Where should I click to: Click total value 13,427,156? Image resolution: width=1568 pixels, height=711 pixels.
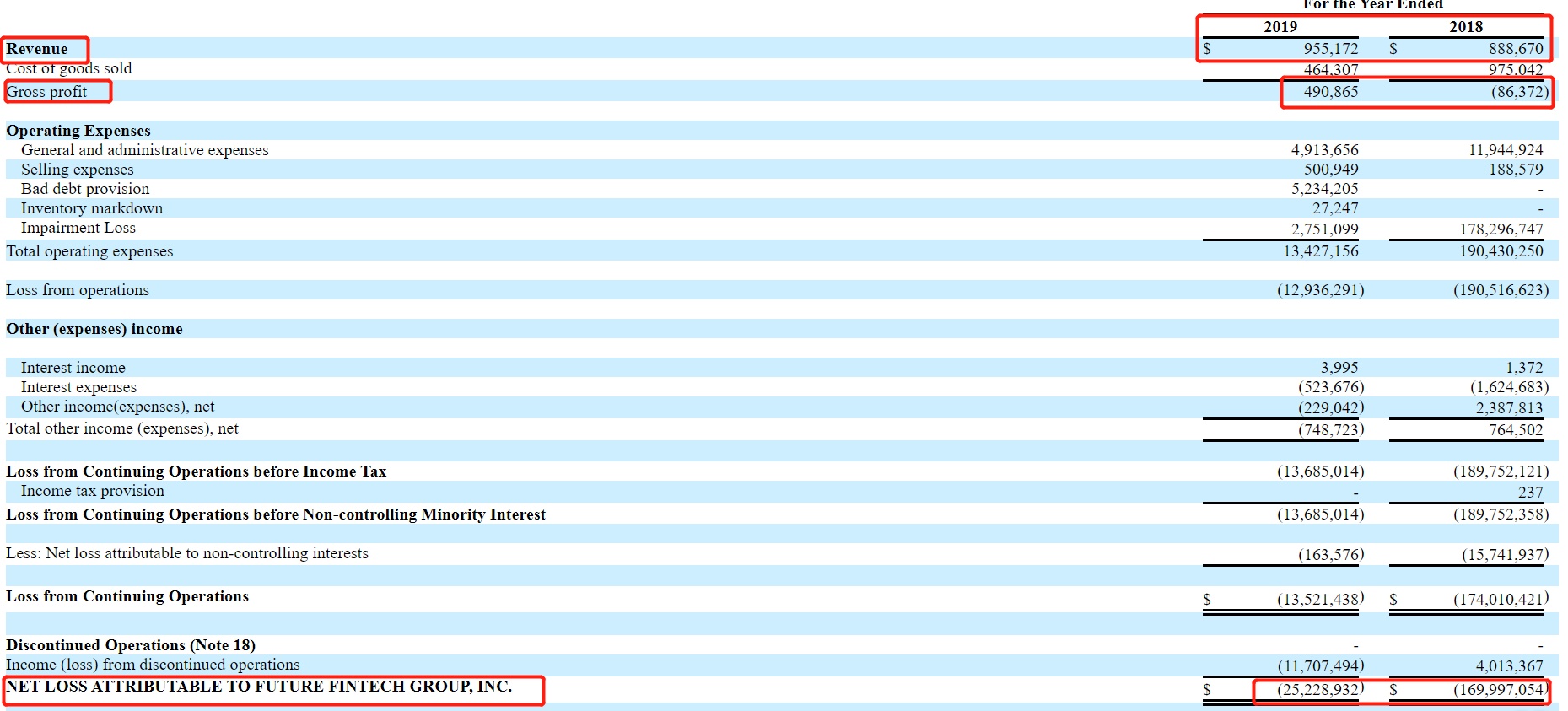click(x=1321, y=251)
